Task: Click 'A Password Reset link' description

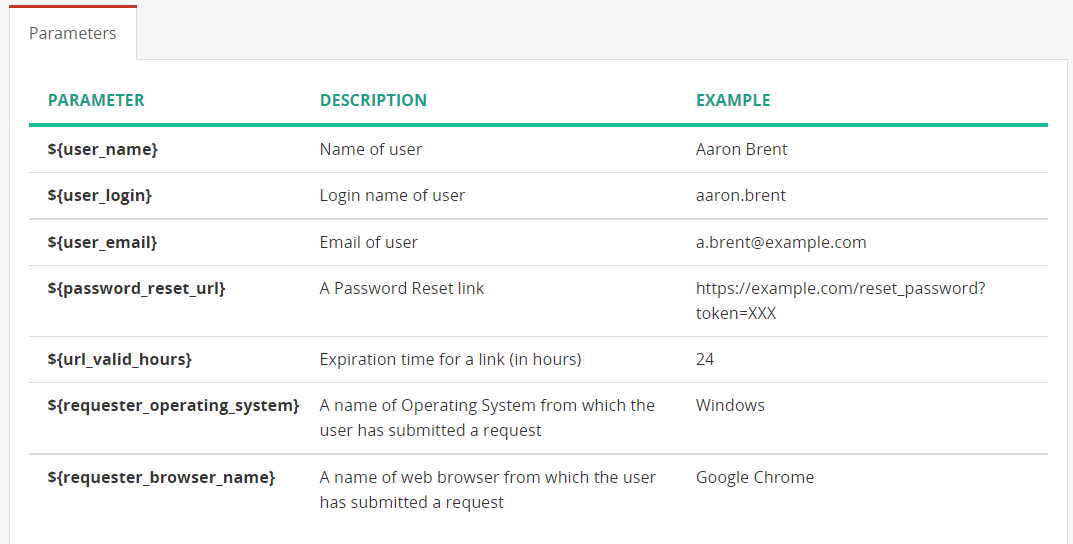Action: 402,288
